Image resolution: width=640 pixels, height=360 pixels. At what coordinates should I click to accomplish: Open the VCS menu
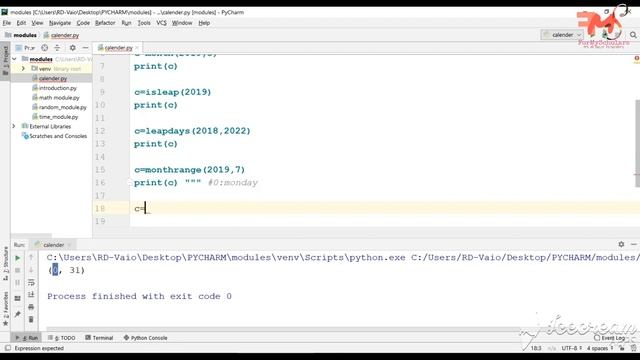(161, 23)
